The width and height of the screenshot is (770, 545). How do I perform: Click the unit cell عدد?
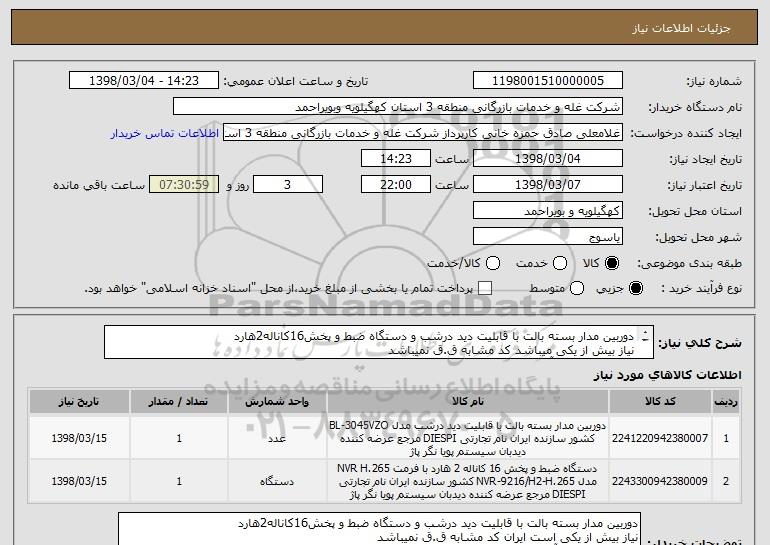click(x=277, y=438)
